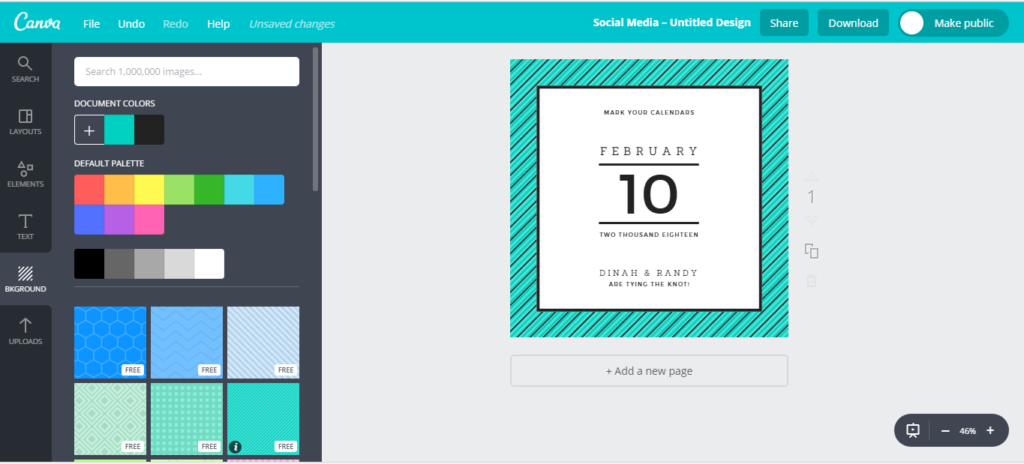Open the Uploads panel
The height and width of the screenshot is (464, 1024).
coord(25,331)
